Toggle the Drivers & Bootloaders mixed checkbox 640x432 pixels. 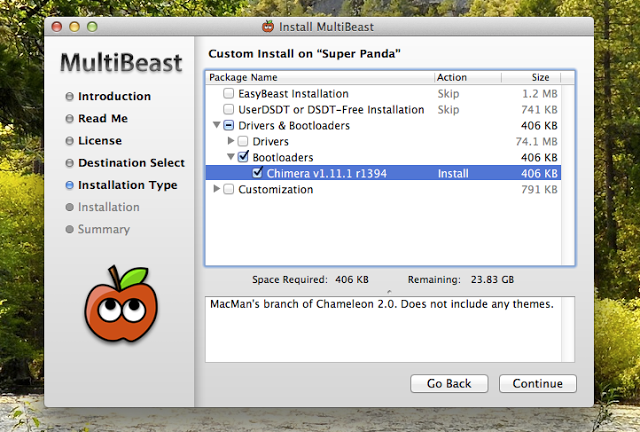[x=229, y=125]
